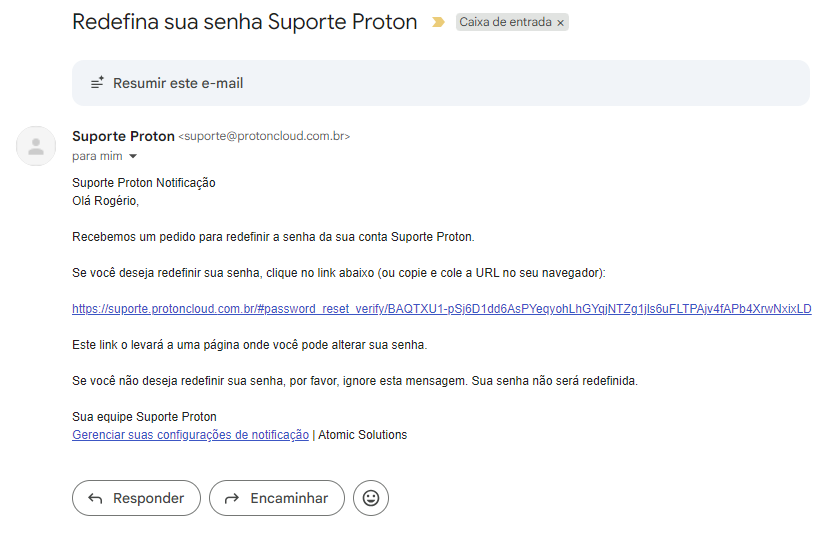Click the suporte@protoncloud.com.br sender address
Screen dimensions: 834x541
point(264,136)
